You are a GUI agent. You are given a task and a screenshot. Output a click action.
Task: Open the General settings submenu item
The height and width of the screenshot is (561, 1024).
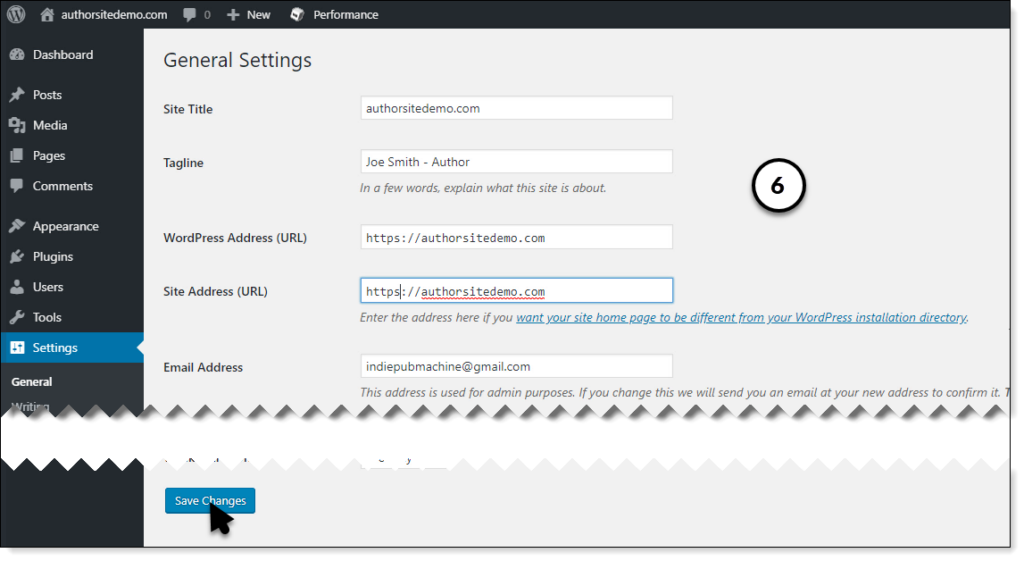click(32, 382)
